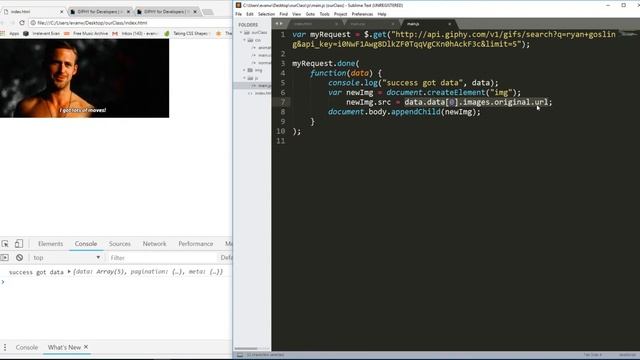Screen dimensions: 640x360
Task: Select main.js file in sidebar
Action: 263,86
